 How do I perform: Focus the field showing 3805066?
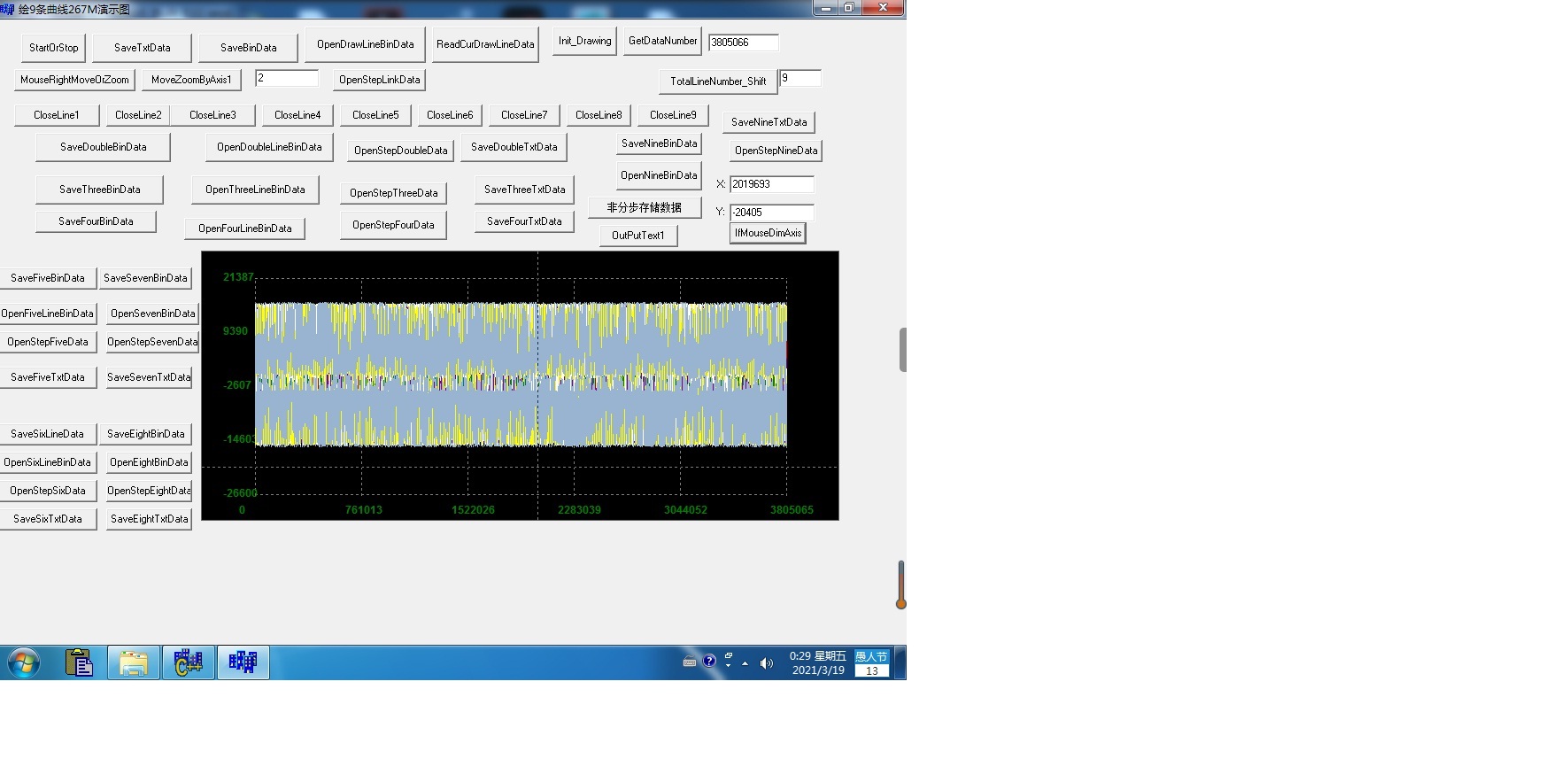click(744, 43)
